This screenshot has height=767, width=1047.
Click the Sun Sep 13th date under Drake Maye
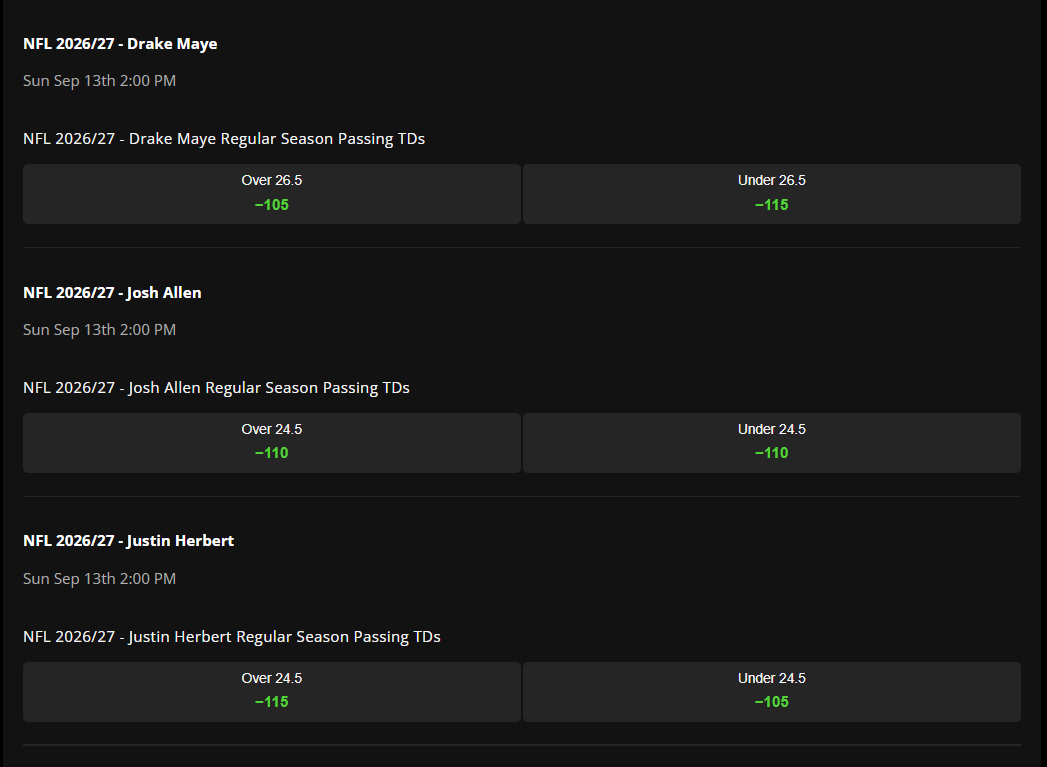tap(99, 81)
